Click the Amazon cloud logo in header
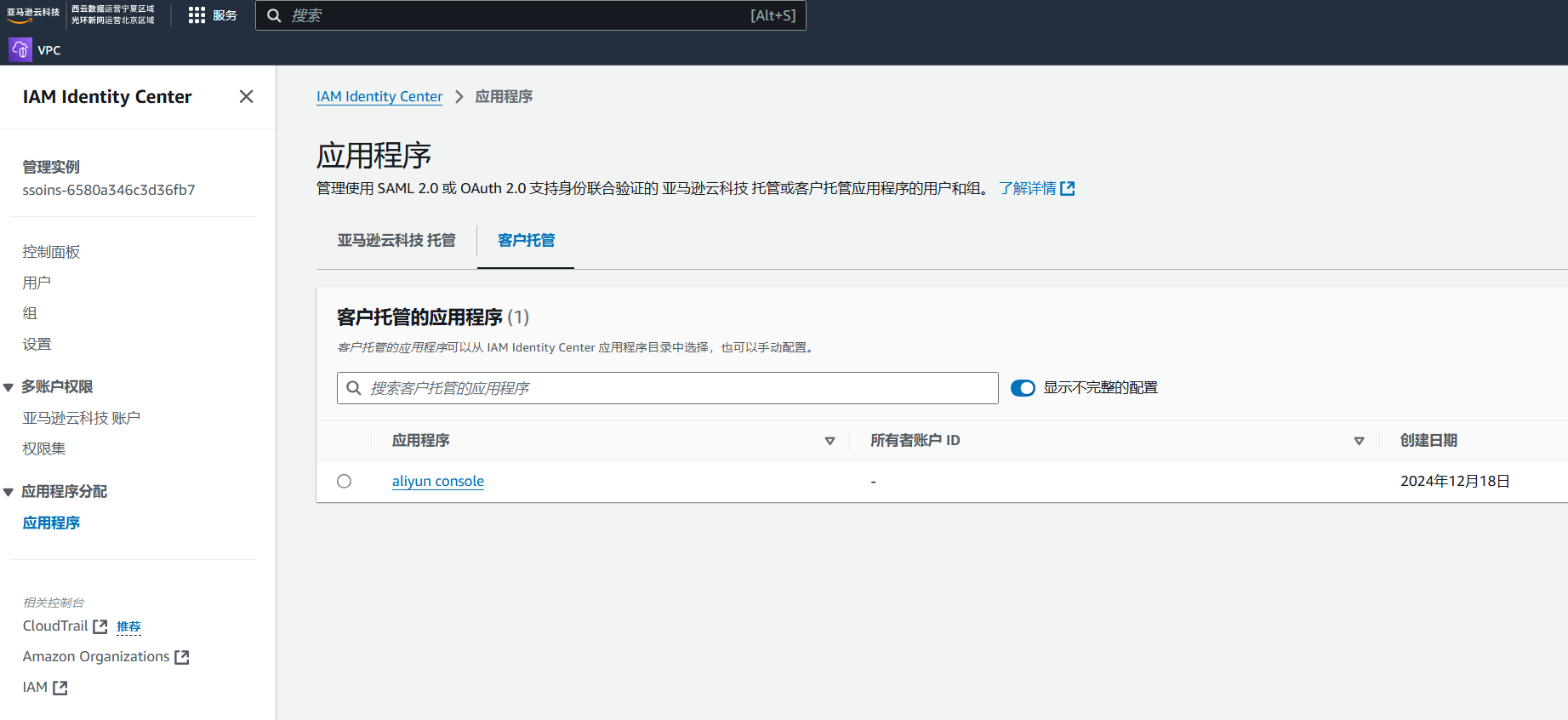This screenshot has height=720, width=1568. point(33,14)
